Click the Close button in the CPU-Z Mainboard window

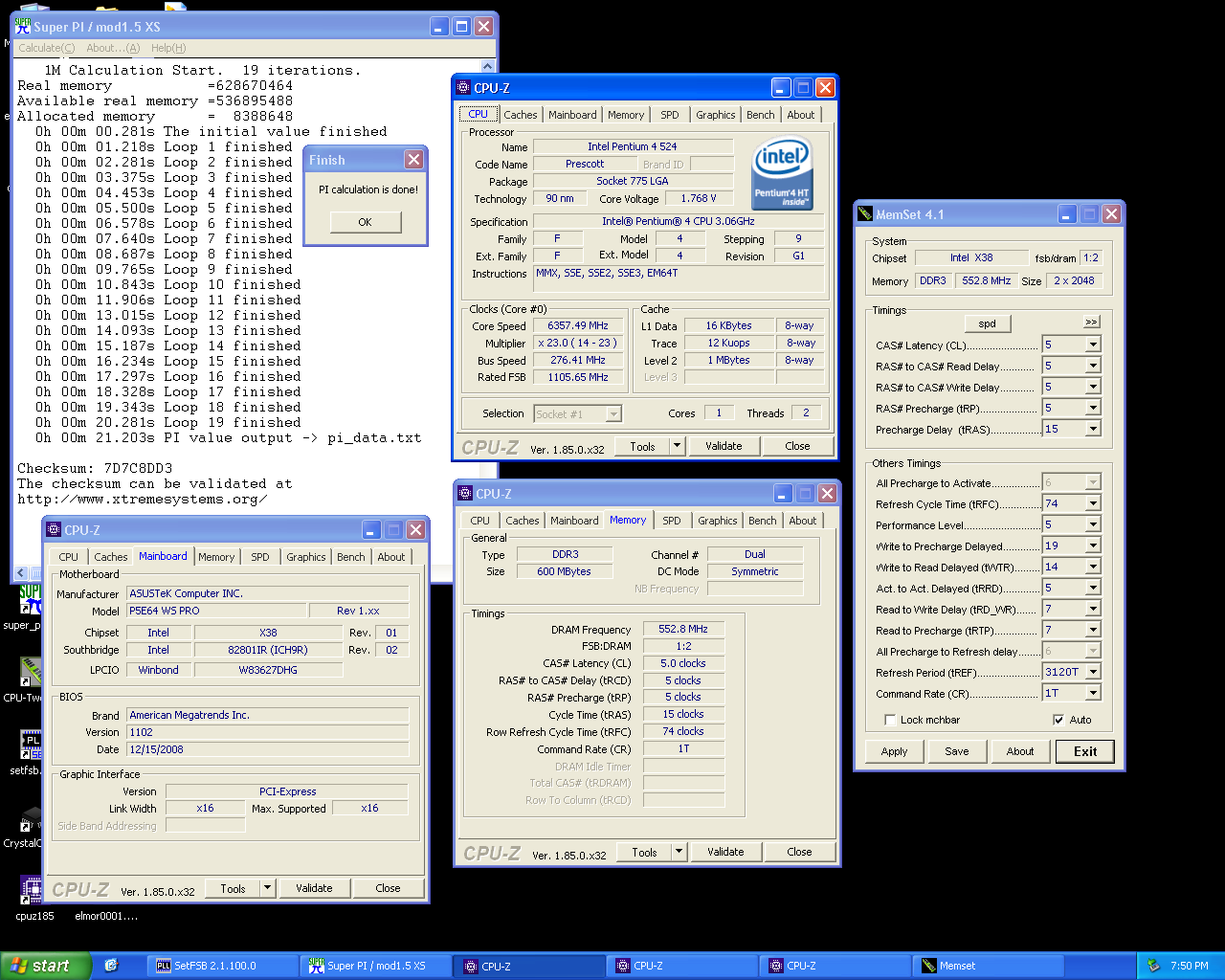[388, 888]
